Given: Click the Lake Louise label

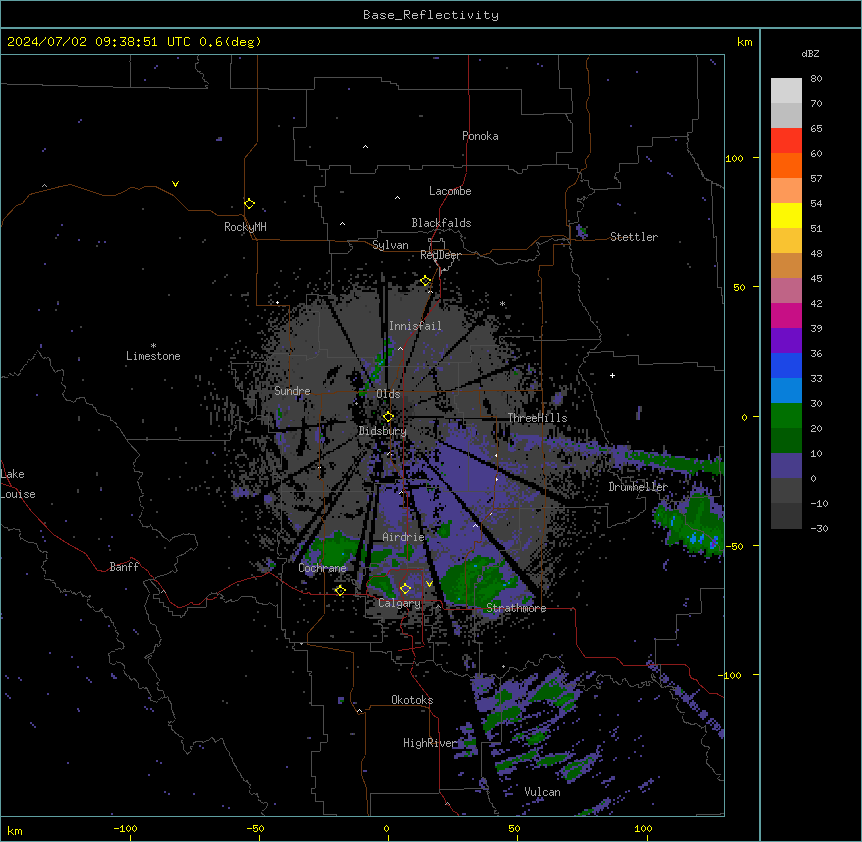Looking at the screenshot, I should pos(18,484).
